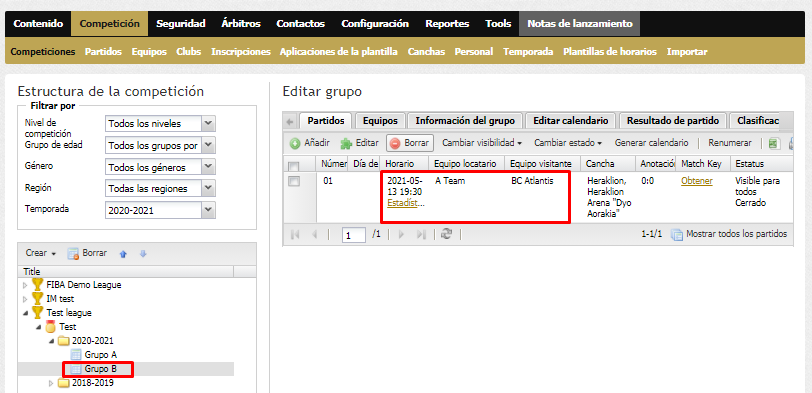Click the Editar puzzle icon
812x393 pixels.
(x=346, y=143)
